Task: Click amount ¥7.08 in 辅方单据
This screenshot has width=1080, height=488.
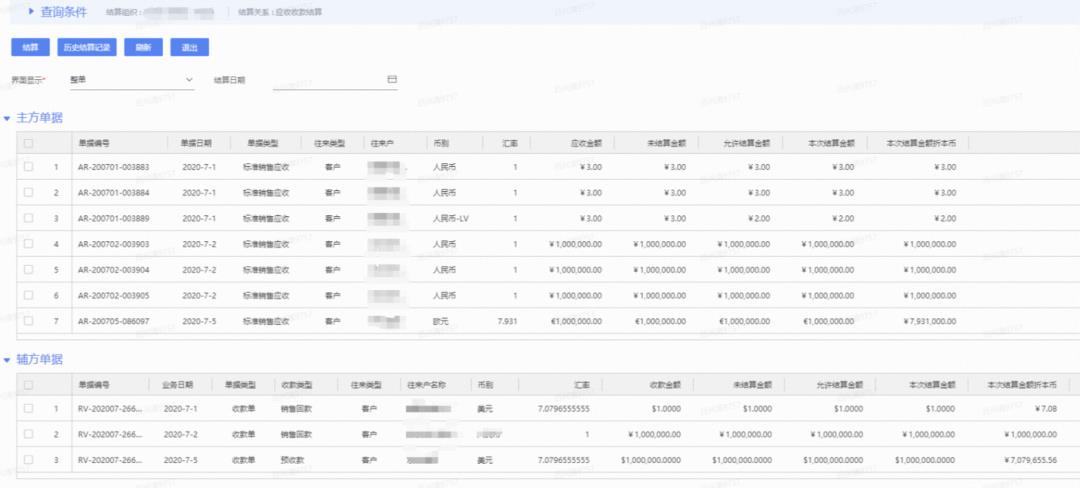Action: click(1046, 409)
